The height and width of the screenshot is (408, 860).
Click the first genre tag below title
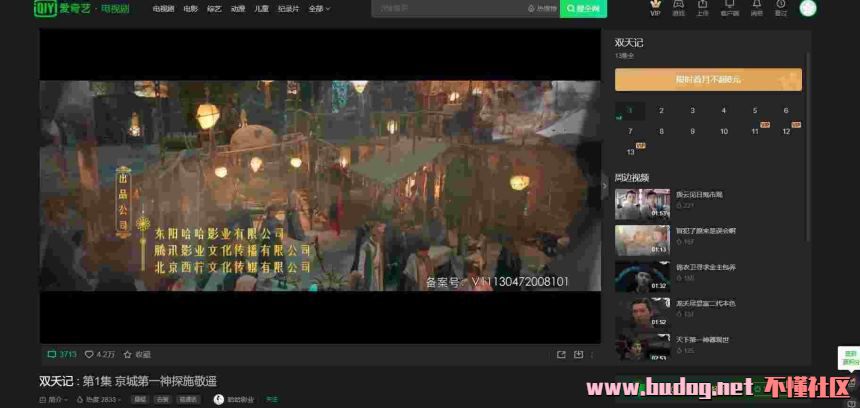click(x=140, y=400)
